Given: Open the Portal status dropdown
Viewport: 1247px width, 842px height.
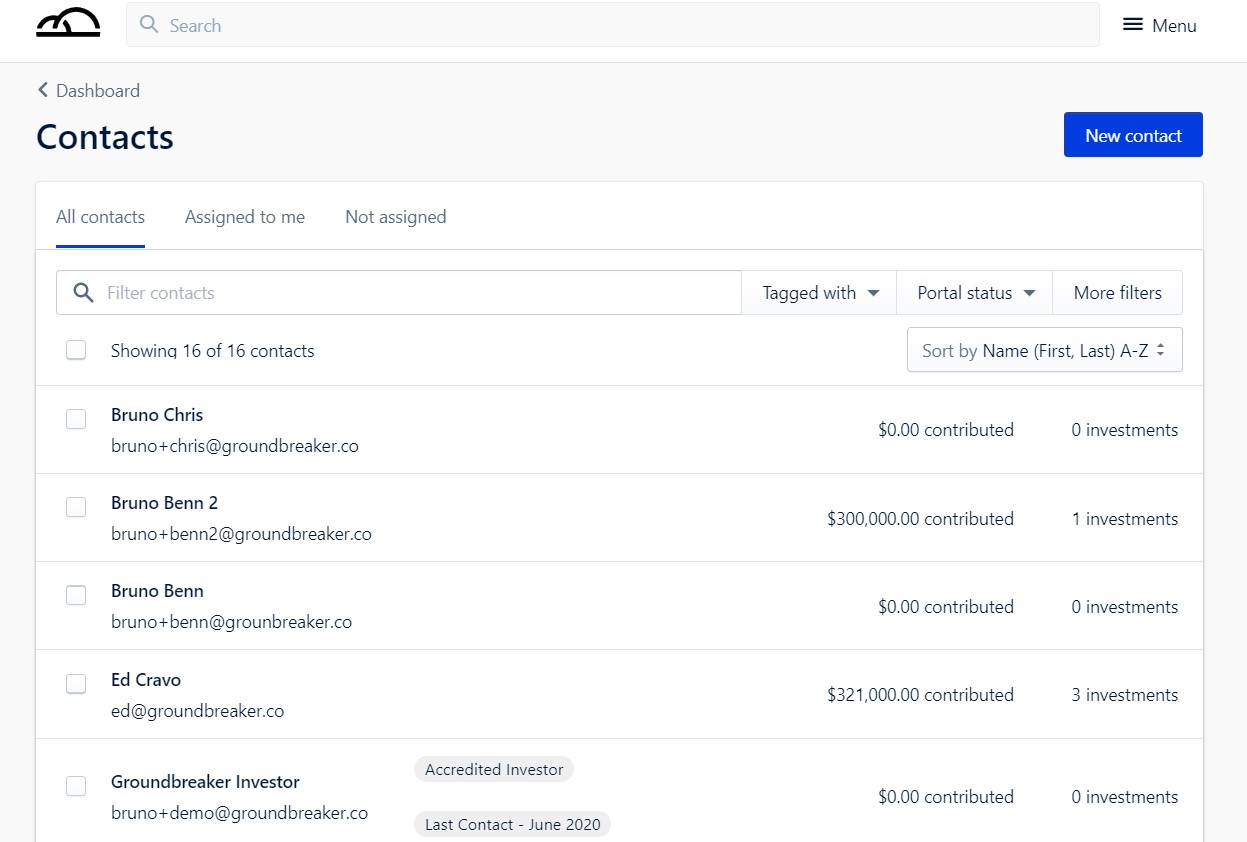Looking at the screenshot, I should coord(973,292).
